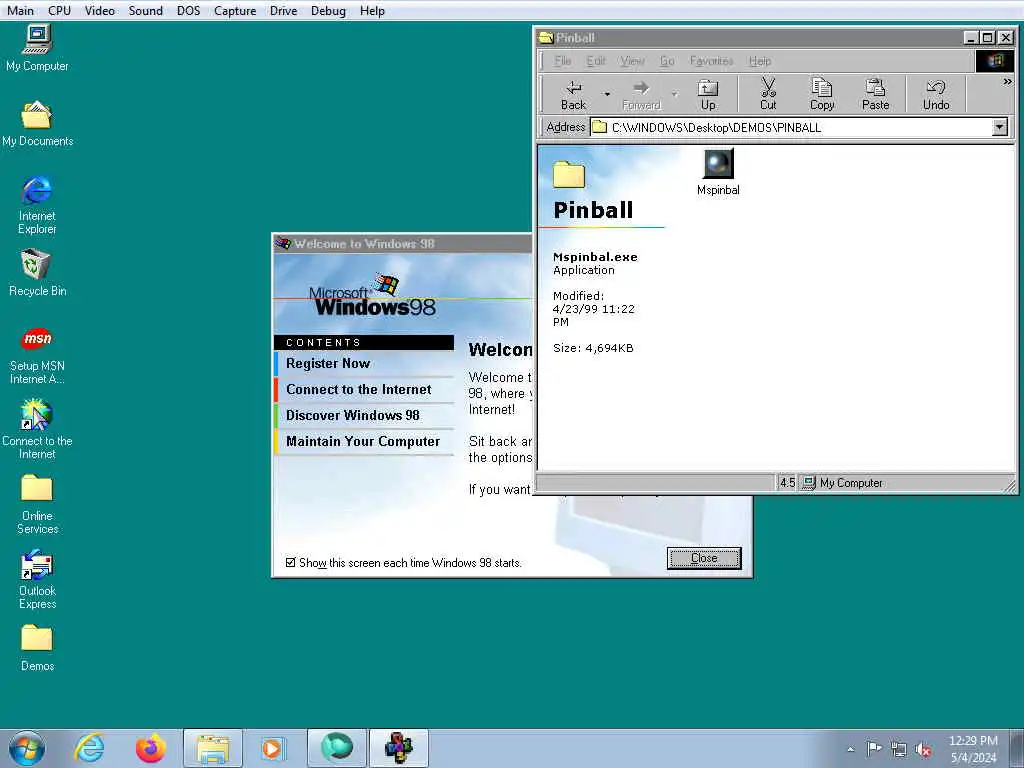Open the teal sphere taskbar application
Viewport: 1024px width, 768px height.
click(337, 748)
